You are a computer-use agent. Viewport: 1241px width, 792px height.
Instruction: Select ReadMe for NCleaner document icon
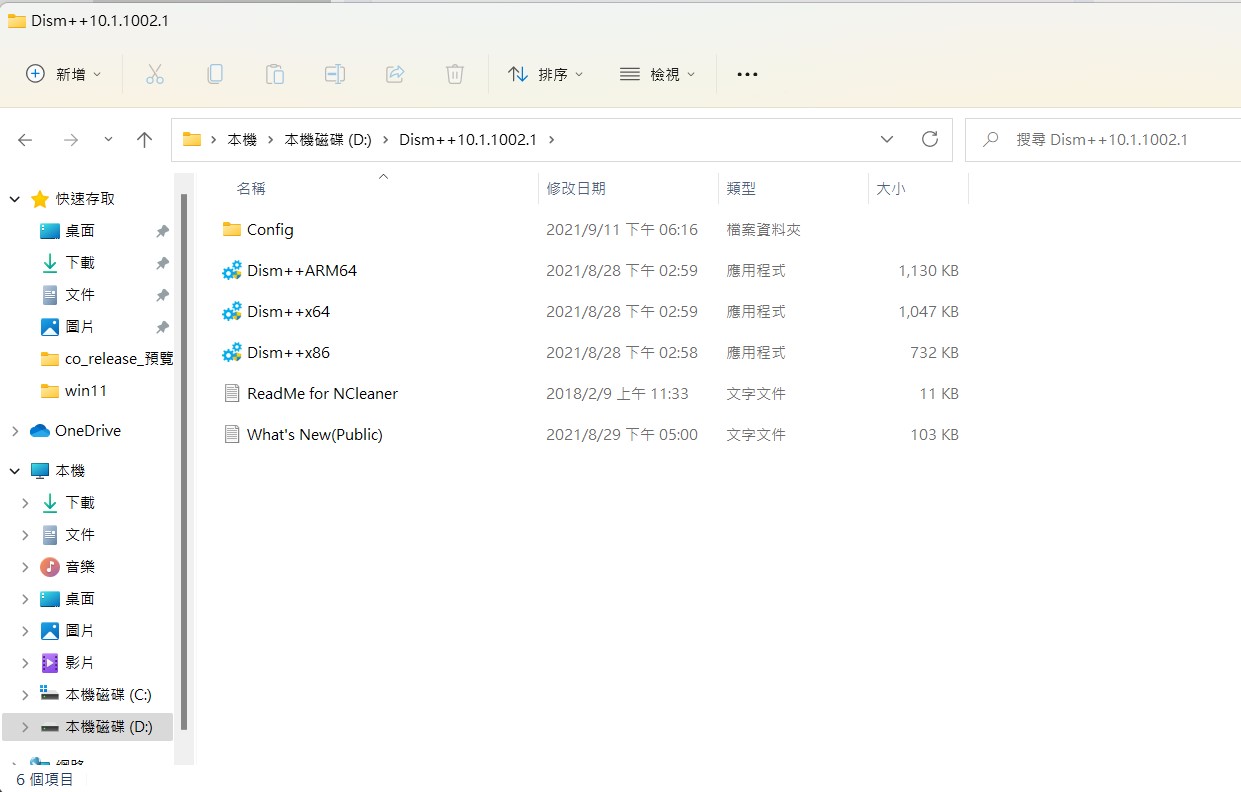point(232,393)
